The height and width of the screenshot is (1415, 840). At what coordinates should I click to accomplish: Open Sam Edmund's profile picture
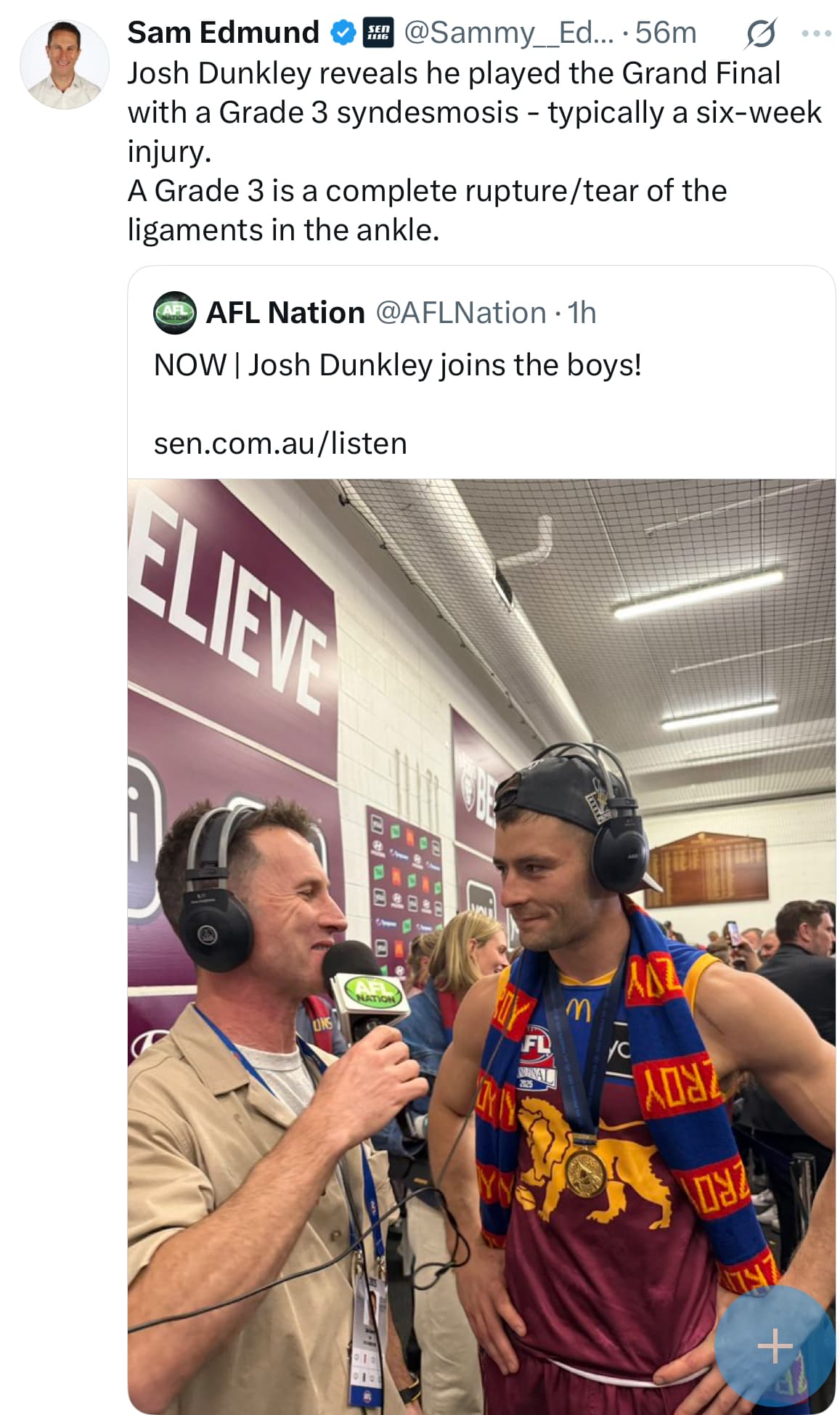pos(64,65)
